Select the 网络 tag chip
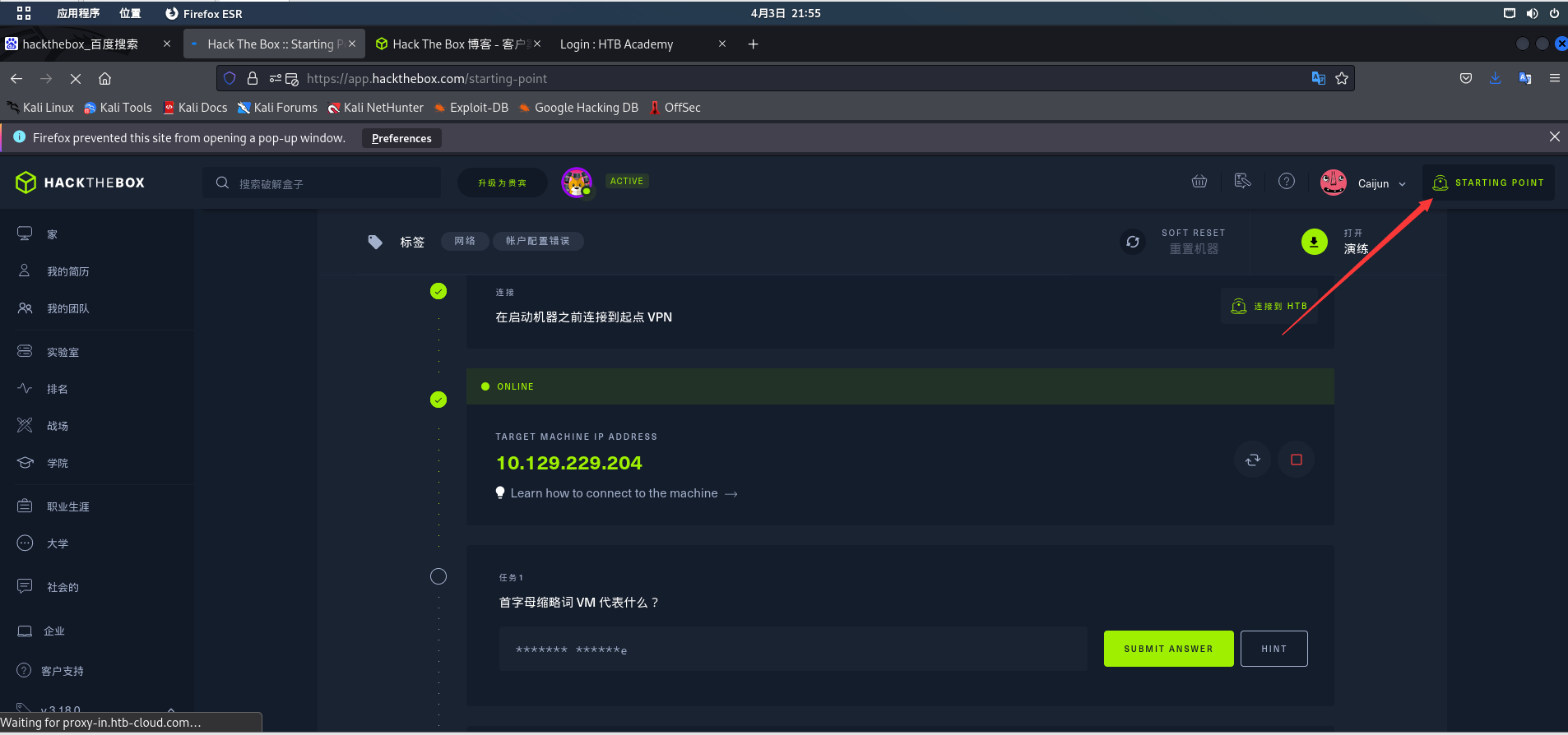Screen dimensions: 1568x735 click(465, 241)
